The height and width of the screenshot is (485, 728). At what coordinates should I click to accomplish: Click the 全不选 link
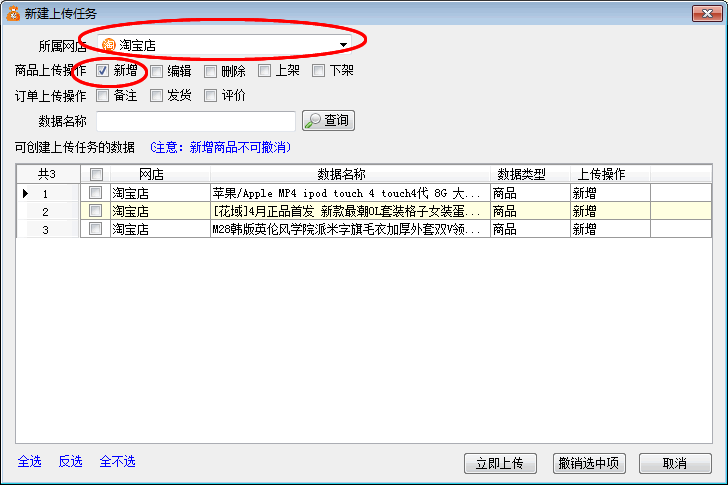coord(117,461)
